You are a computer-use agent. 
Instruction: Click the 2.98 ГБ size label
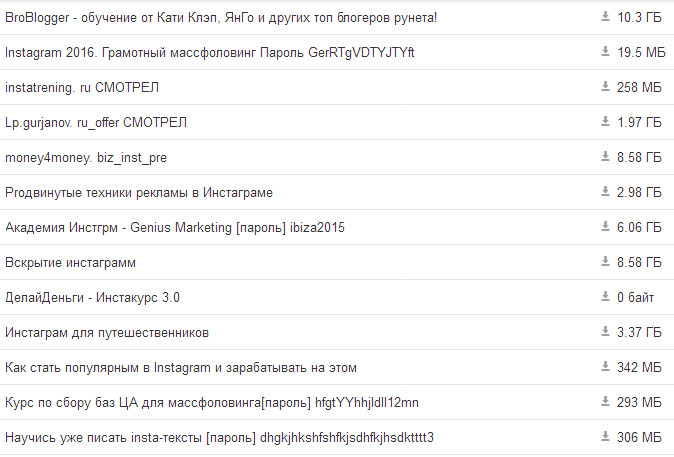(x=639, y=193)
